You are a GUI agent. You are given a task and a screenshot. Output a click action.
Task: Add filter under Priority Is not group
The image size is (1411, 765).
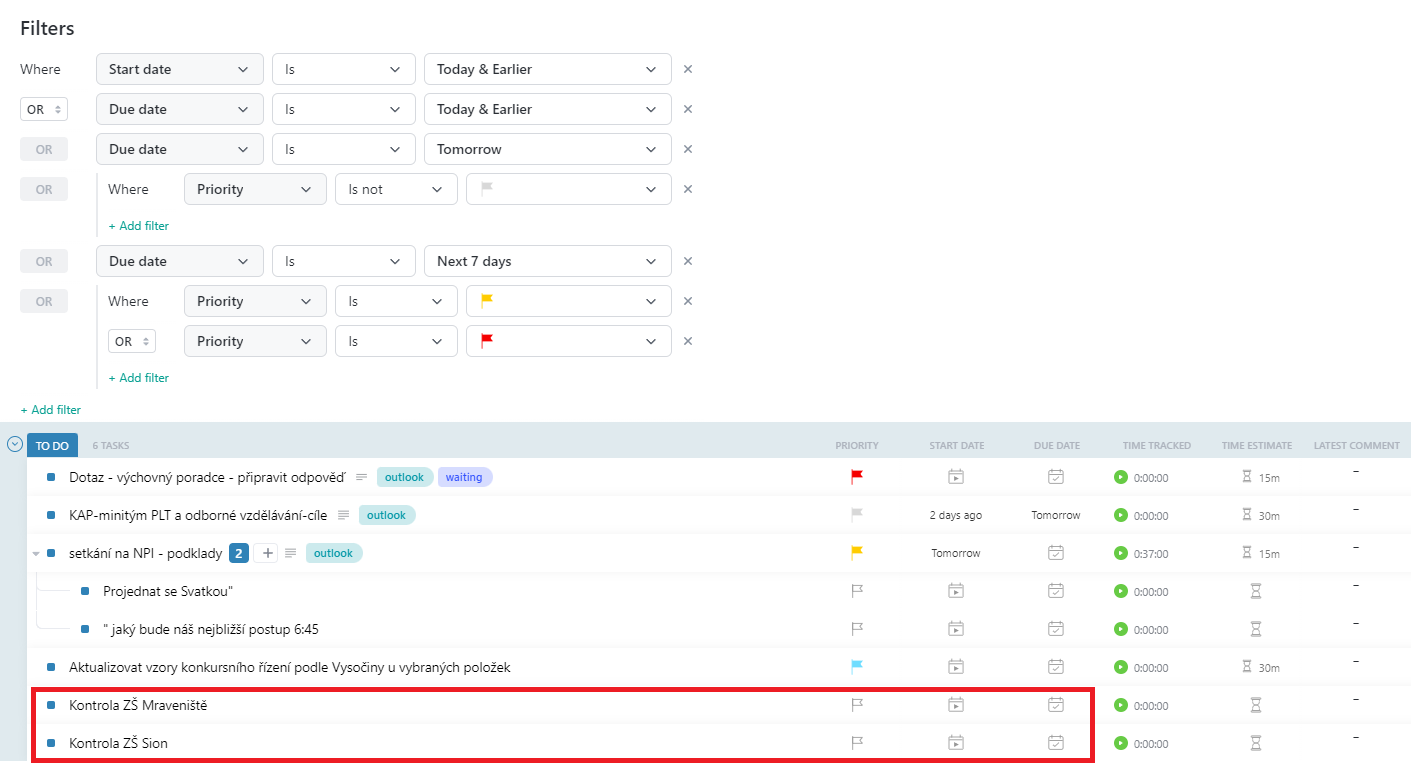pyautogui.click(x=139, y=226)
